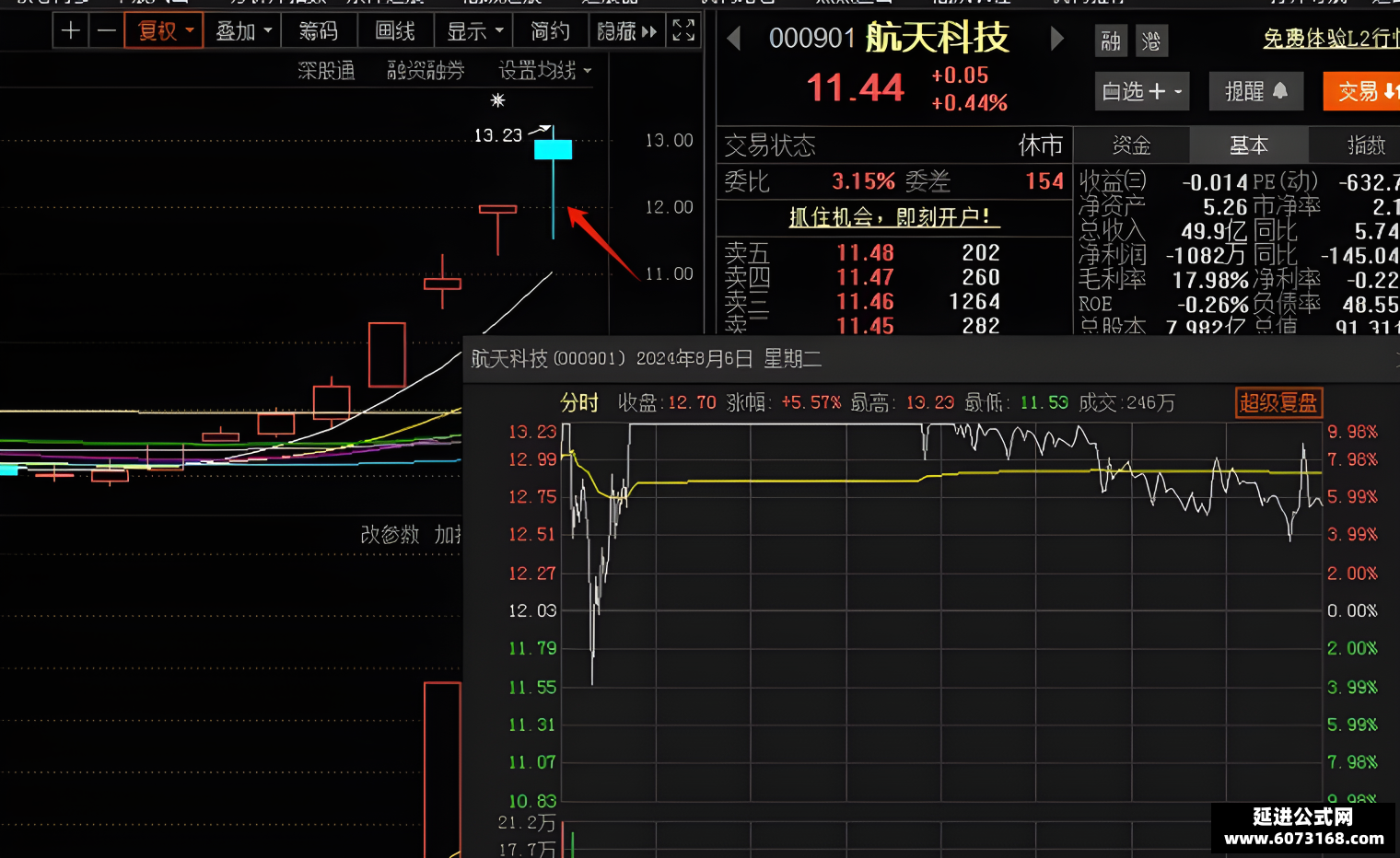Go to next stock with right arrow

coord(1057,39)
